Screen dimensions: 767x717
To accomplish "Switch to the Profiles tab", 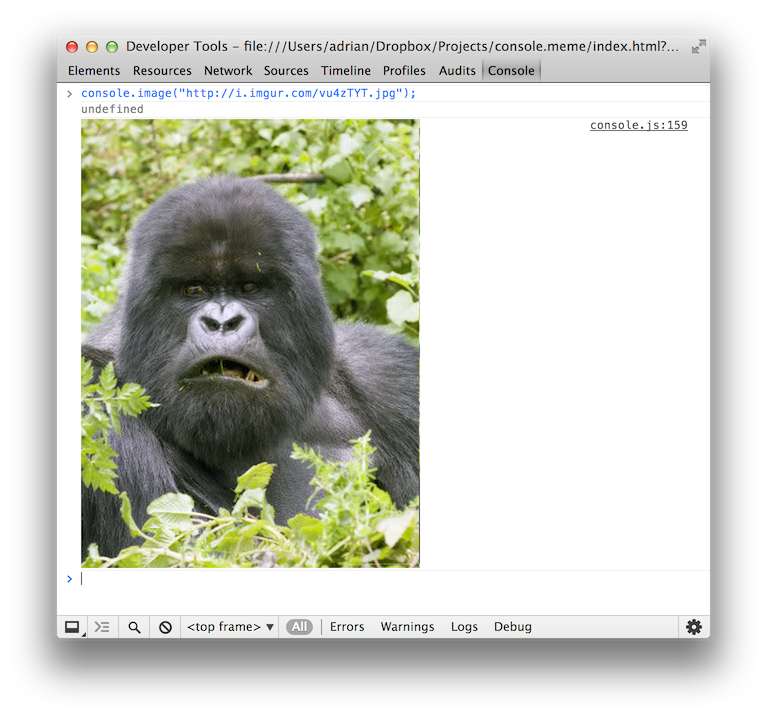I will 404,71.
